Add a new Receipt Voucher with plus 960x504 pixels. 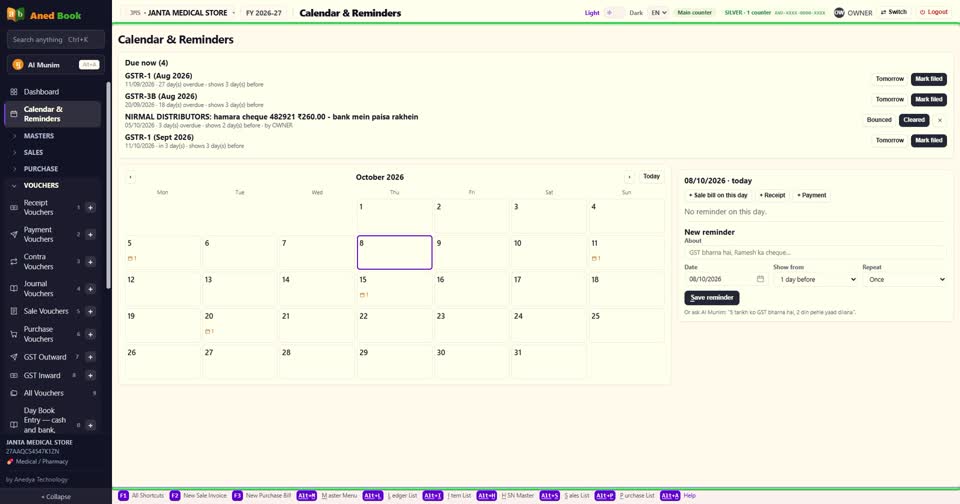click(x=91, y=208)
